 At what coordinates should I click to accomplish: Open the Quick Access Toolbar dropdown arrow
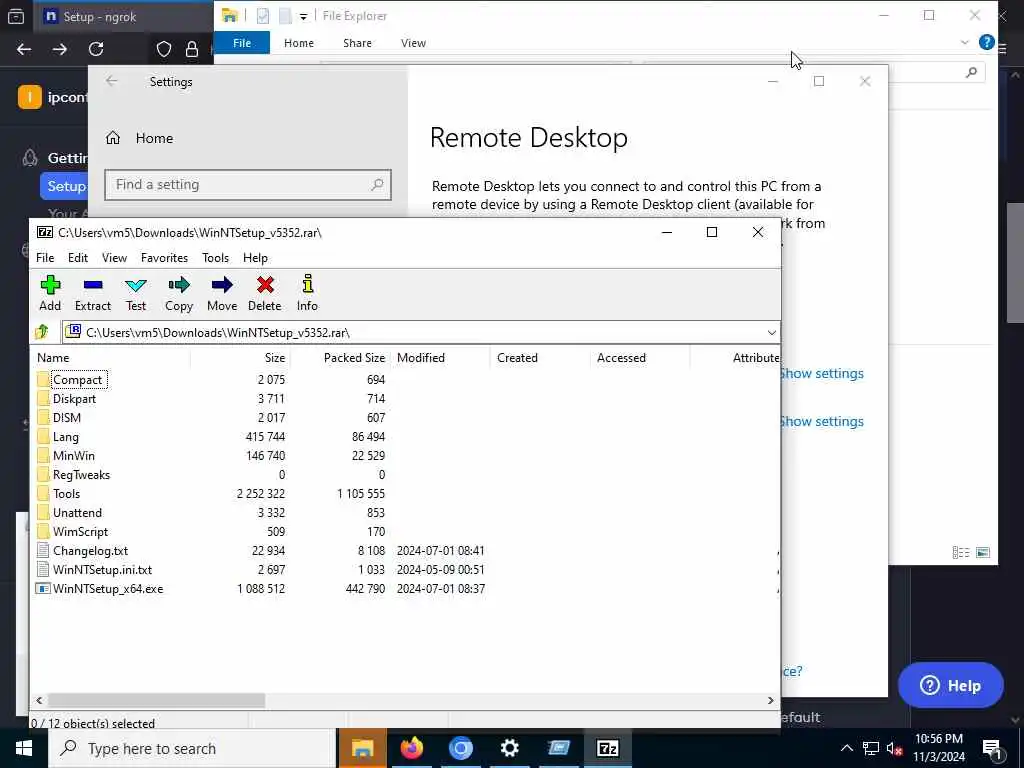coord(303,16)
